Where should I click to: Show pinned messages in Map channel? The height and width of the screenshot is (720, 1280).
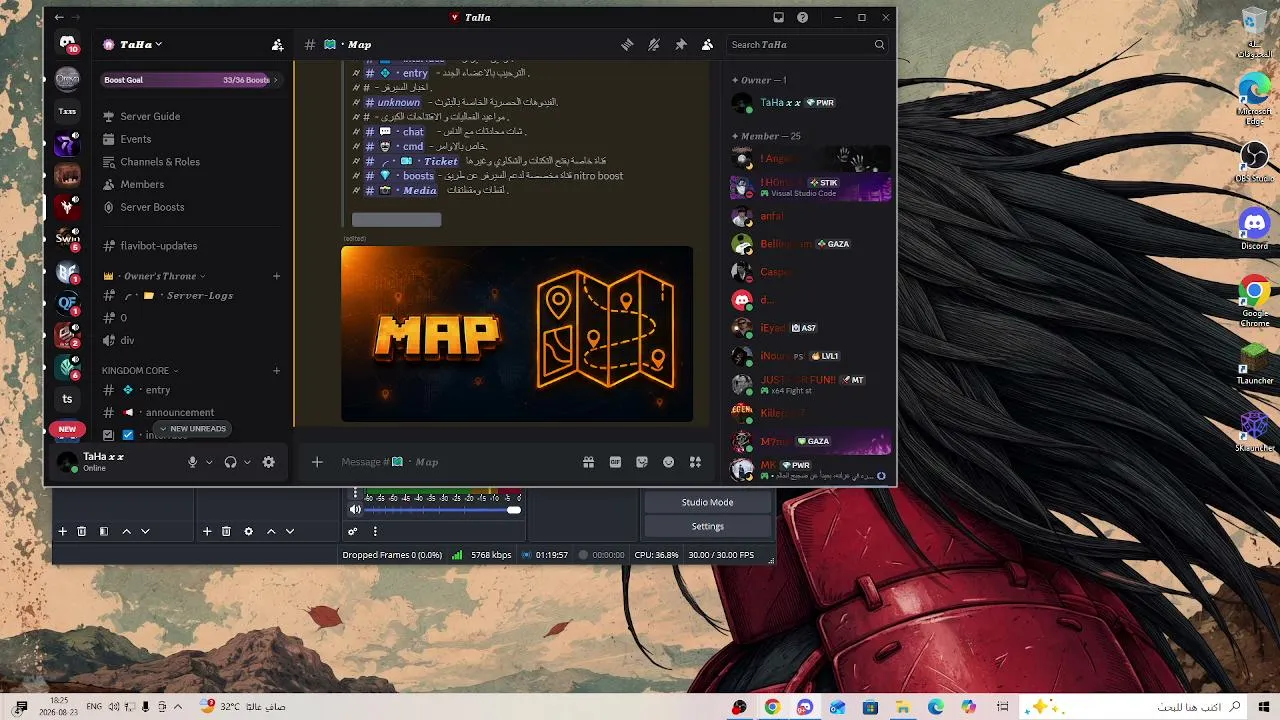point(681,45)
